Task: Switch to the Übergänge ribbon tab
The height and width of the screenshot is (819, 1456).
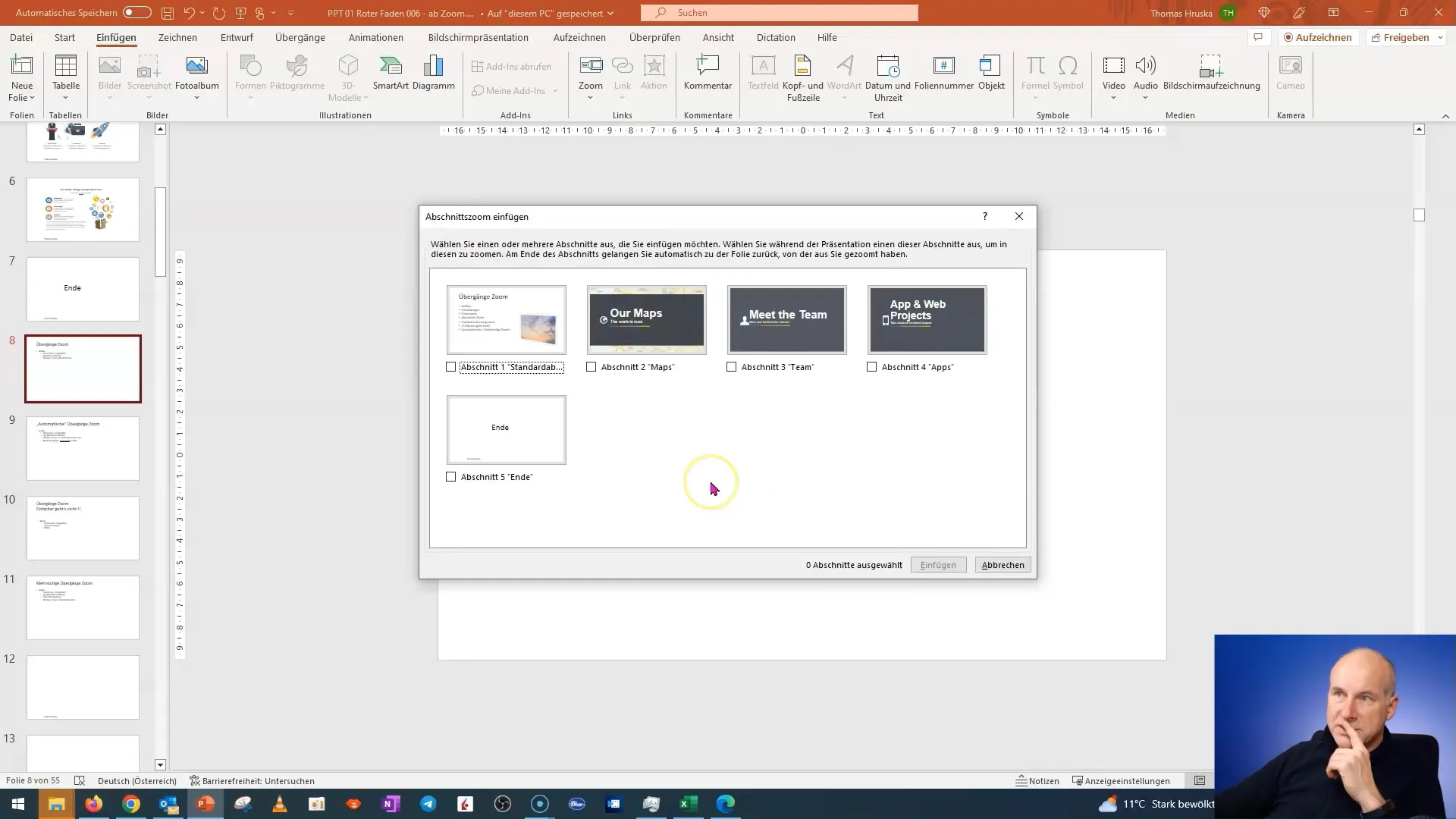Action: [299, 37]
